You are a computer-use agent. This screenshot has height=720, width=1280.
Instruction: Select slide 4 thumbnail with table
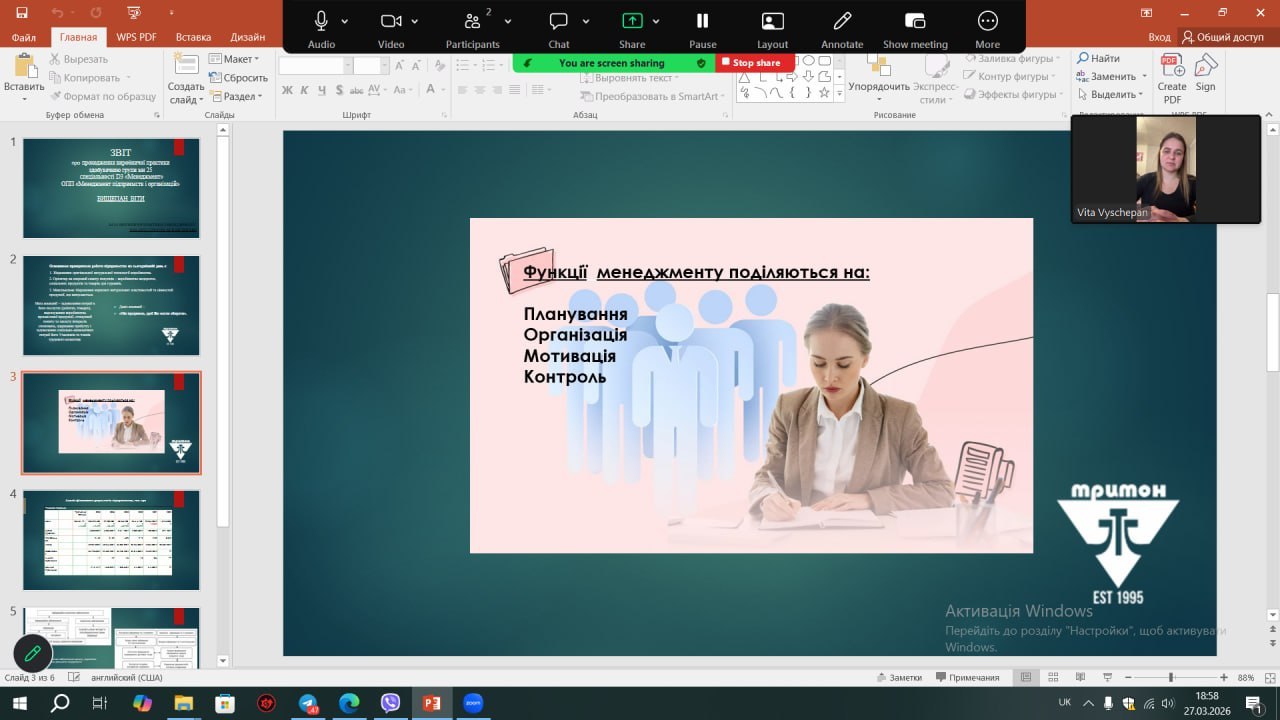point(111,540)
